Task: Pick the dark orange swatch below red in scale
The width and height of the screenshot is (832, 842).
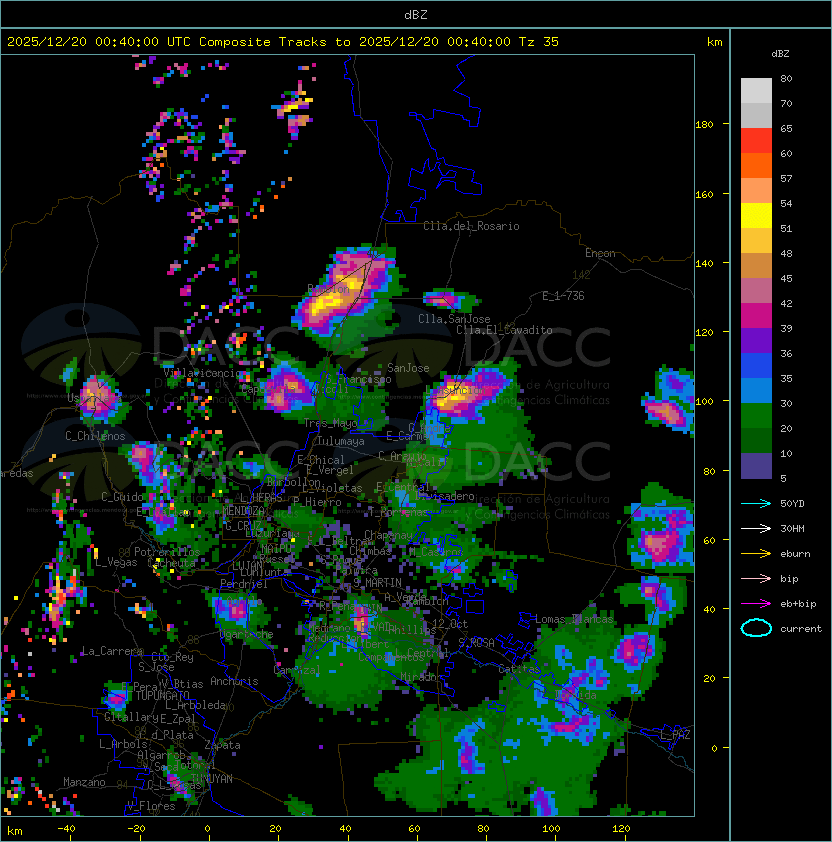Action: [x=756, y=166]
